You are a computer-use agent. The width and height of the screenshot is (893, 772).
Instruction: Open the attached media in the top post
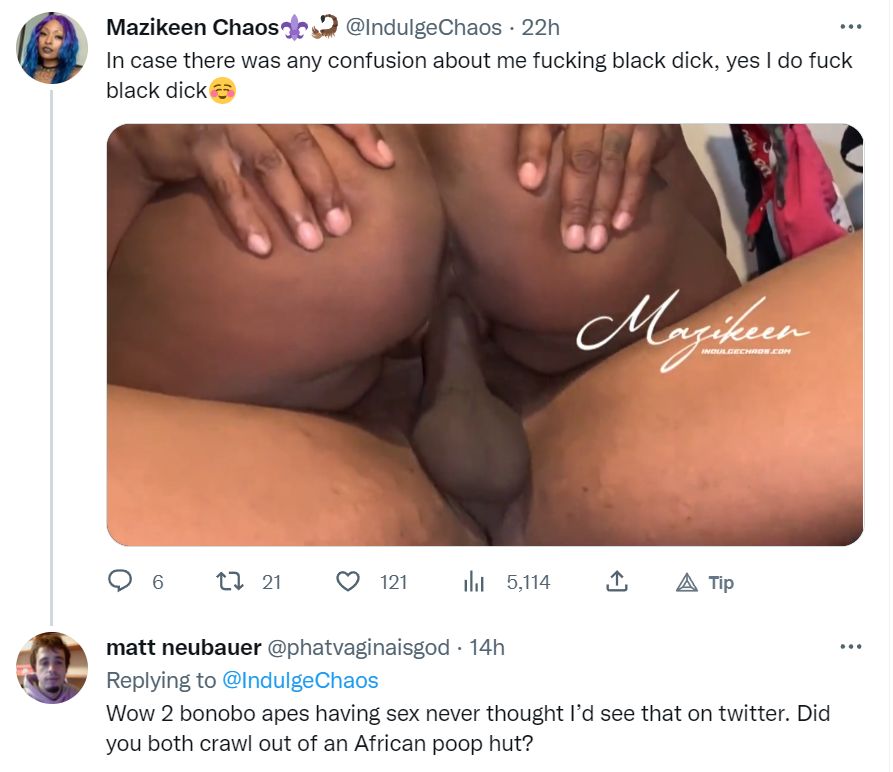coord(485,335)
